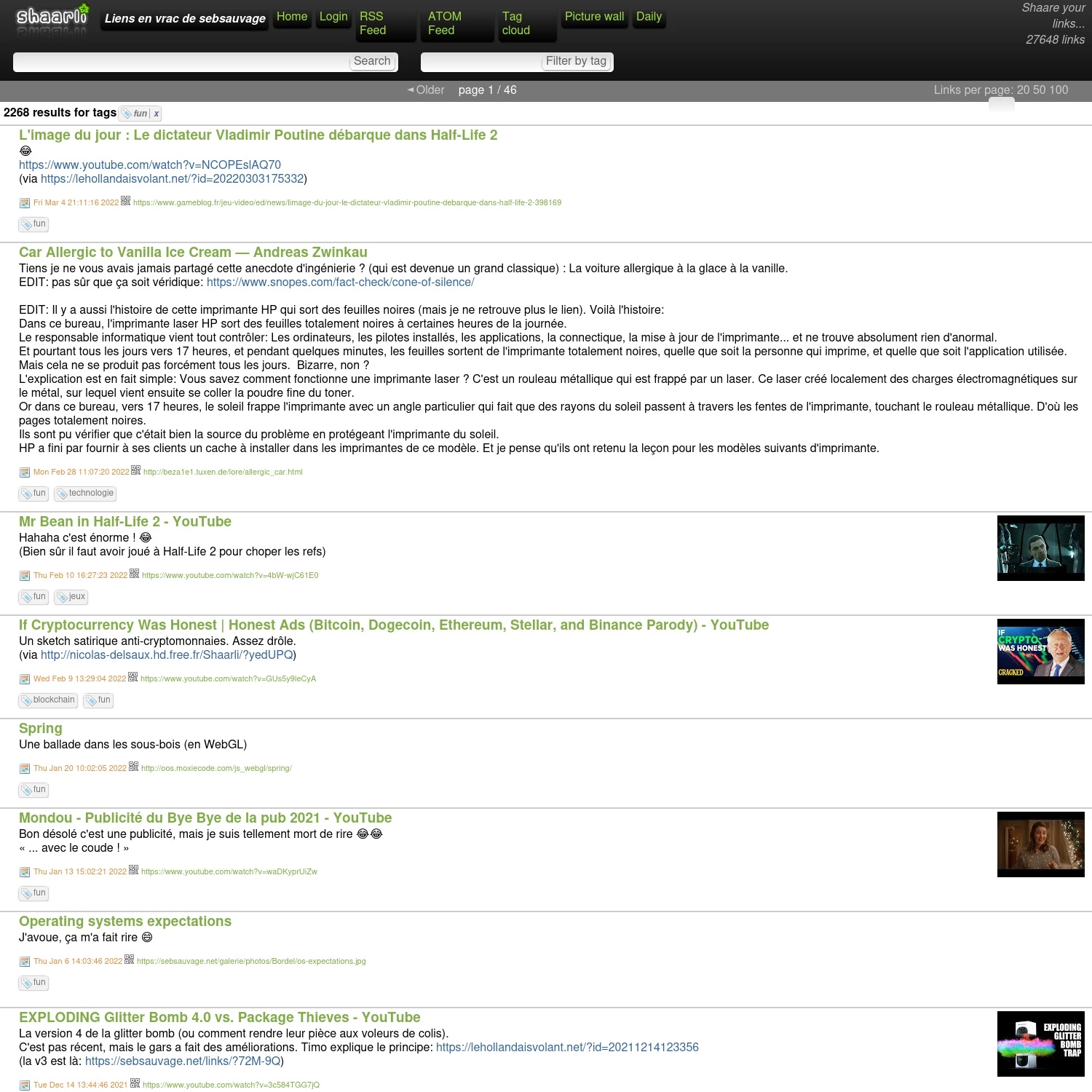
Task: Set links per page to 50
Action: coord(1040,90)
